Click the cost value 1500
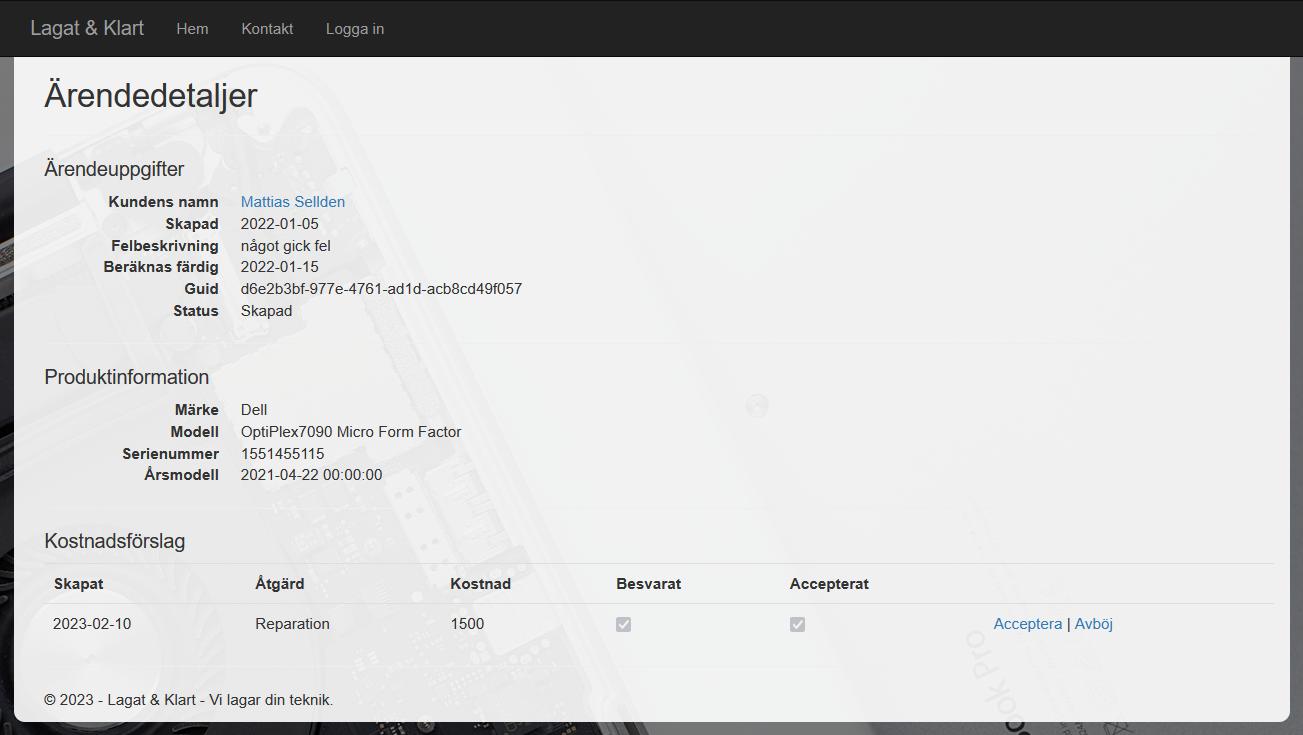 [x=467, y=624]
